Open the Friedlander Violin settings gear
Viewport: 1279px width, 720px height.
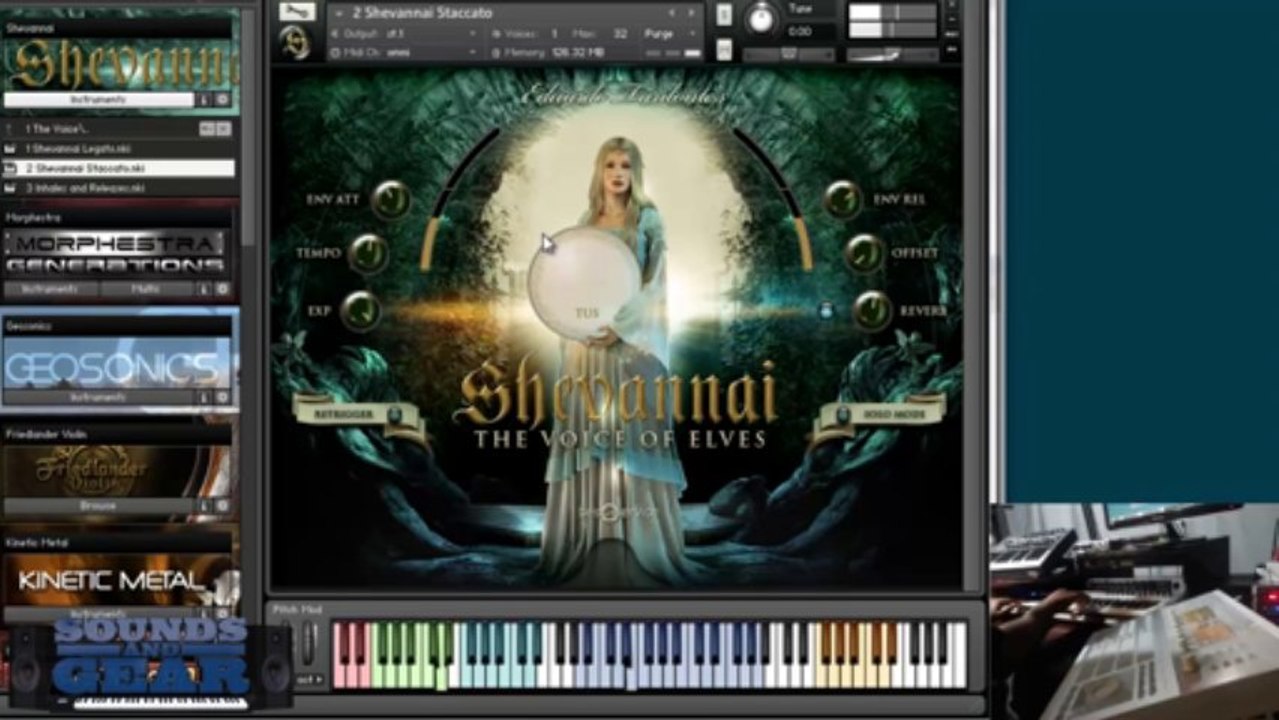pos(222,506)
